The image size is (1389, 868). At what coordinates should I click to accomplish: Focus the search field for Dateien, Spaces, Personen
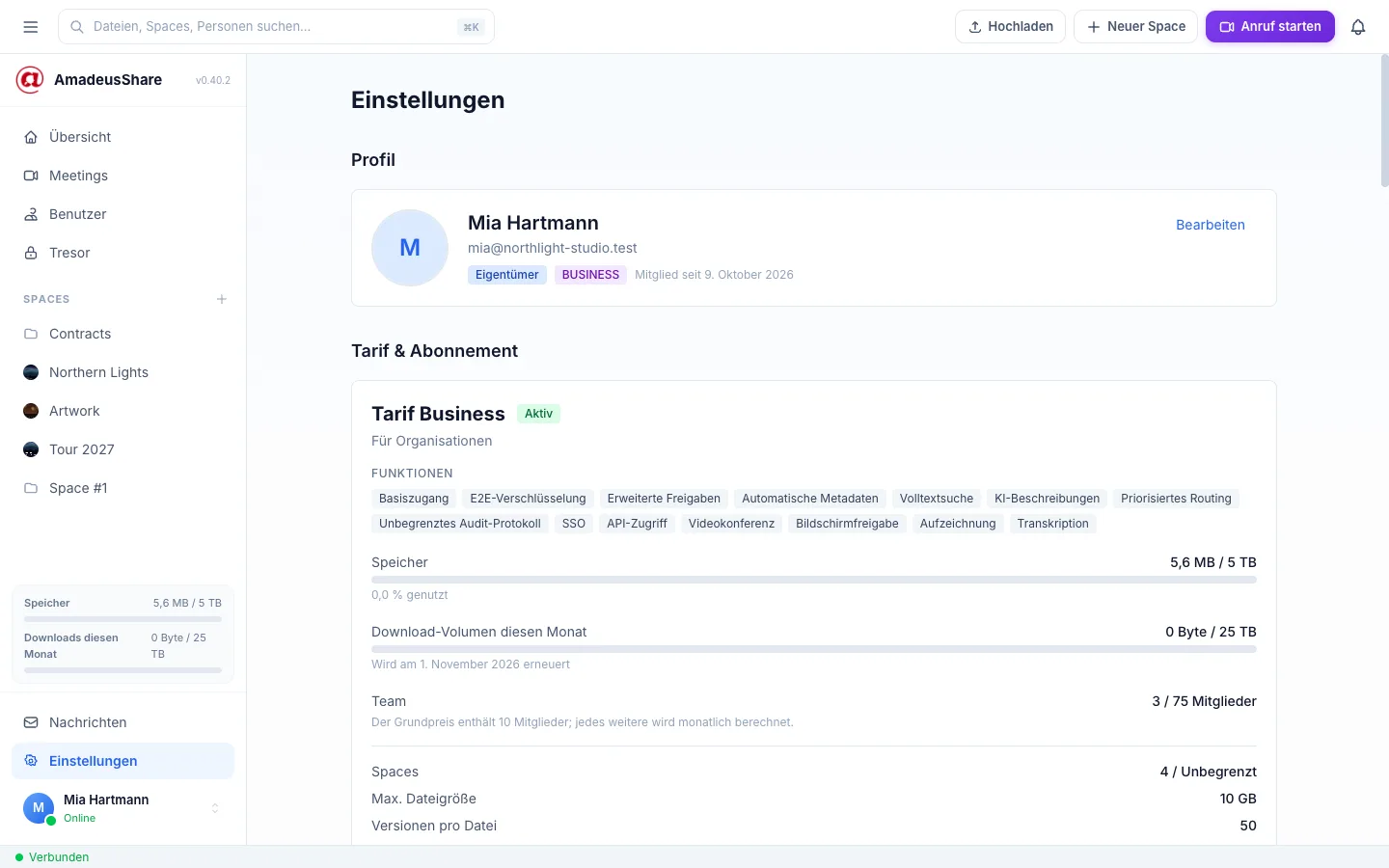click(x=276, y=27)
